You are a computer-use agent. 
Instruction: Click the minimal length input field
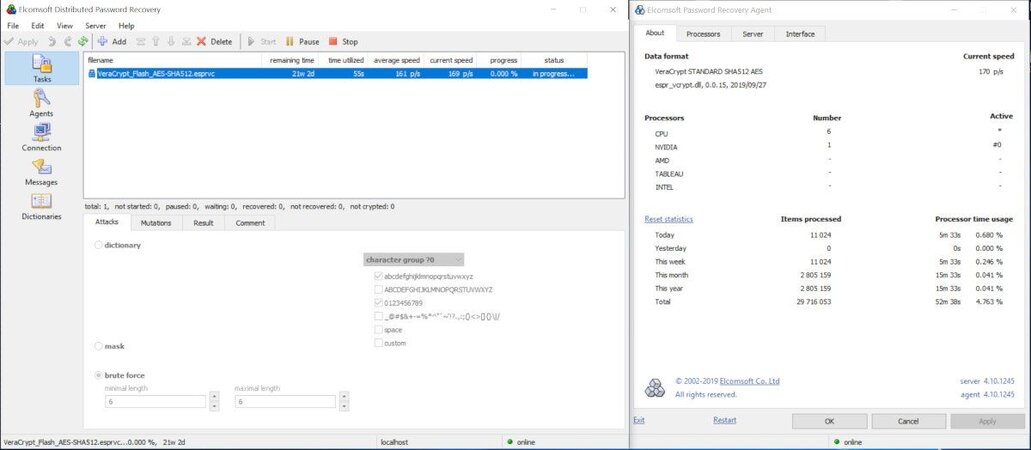[x=156, y=401]
